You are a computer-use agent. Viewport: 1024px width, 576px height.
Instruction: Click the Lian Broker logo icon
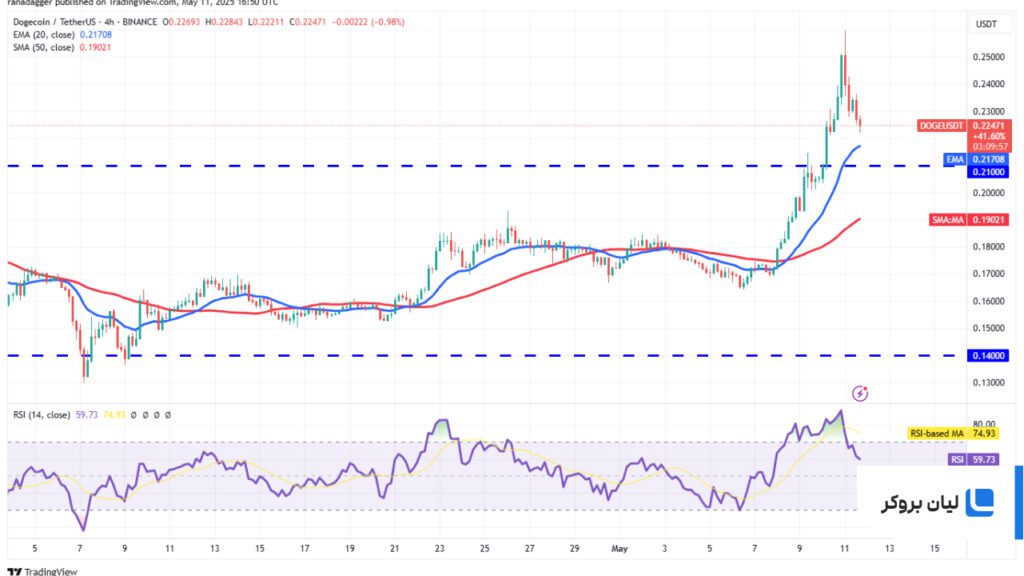click(x=980, y=502)
